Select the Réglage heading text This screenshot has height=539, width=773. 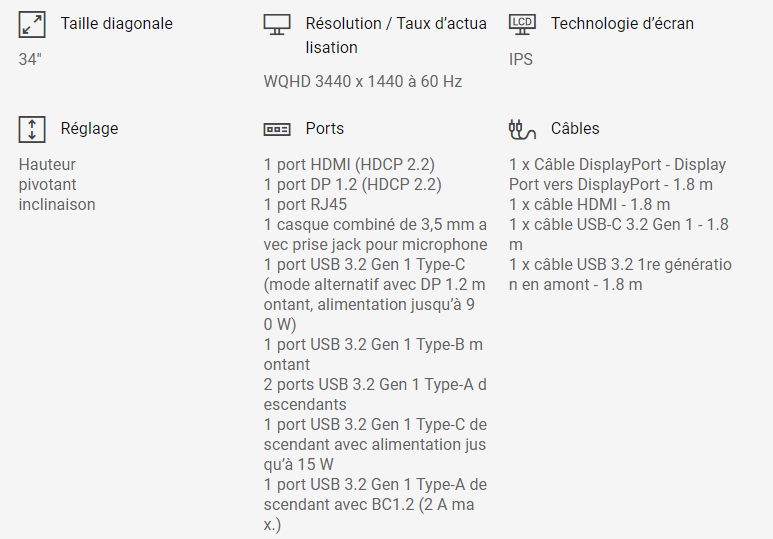[x=89, y=128]
